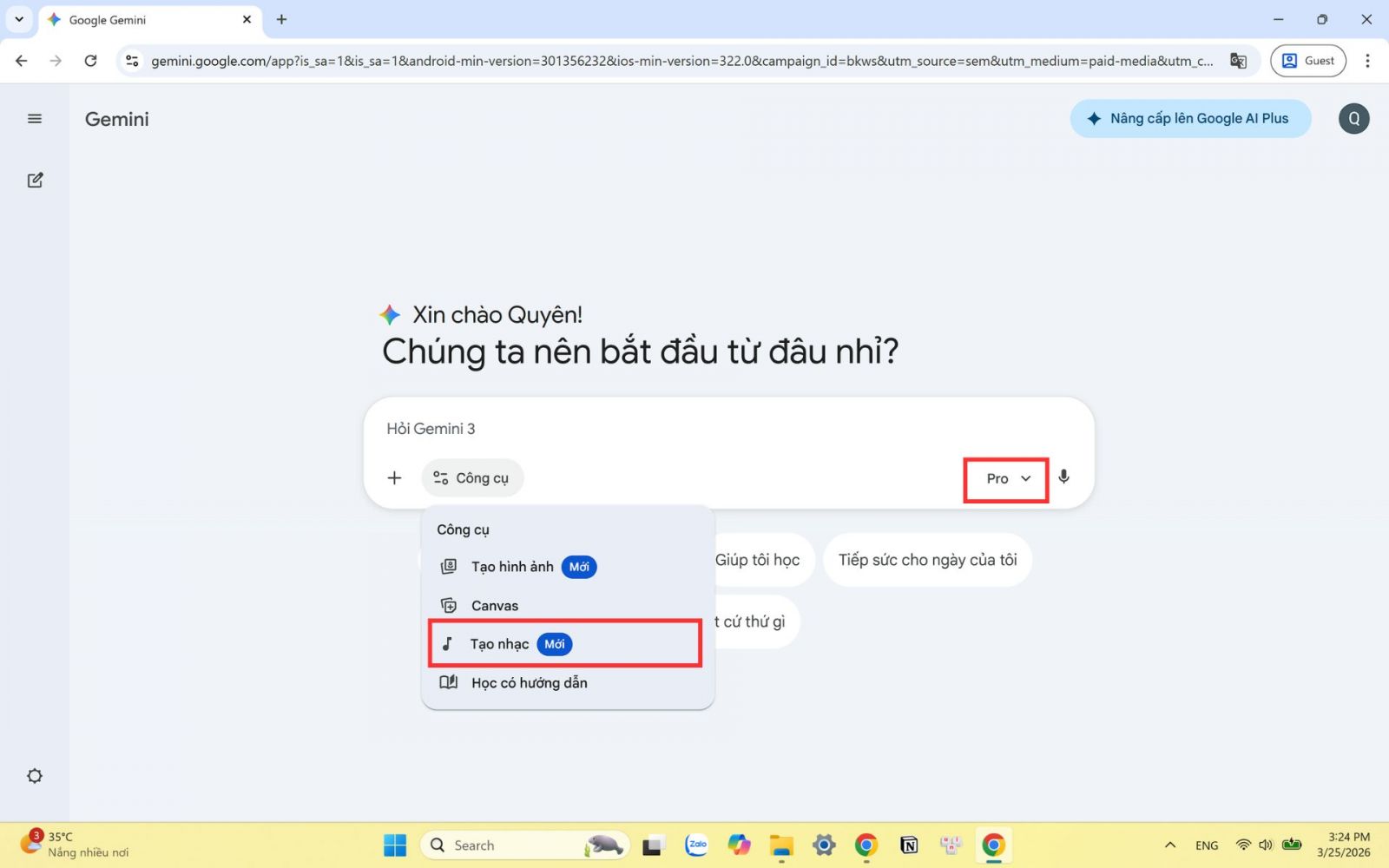This screenshot has width=1389, height=868.
Task: Click Nâng cấp lên Google AI Plus button
Action: 1190,119
